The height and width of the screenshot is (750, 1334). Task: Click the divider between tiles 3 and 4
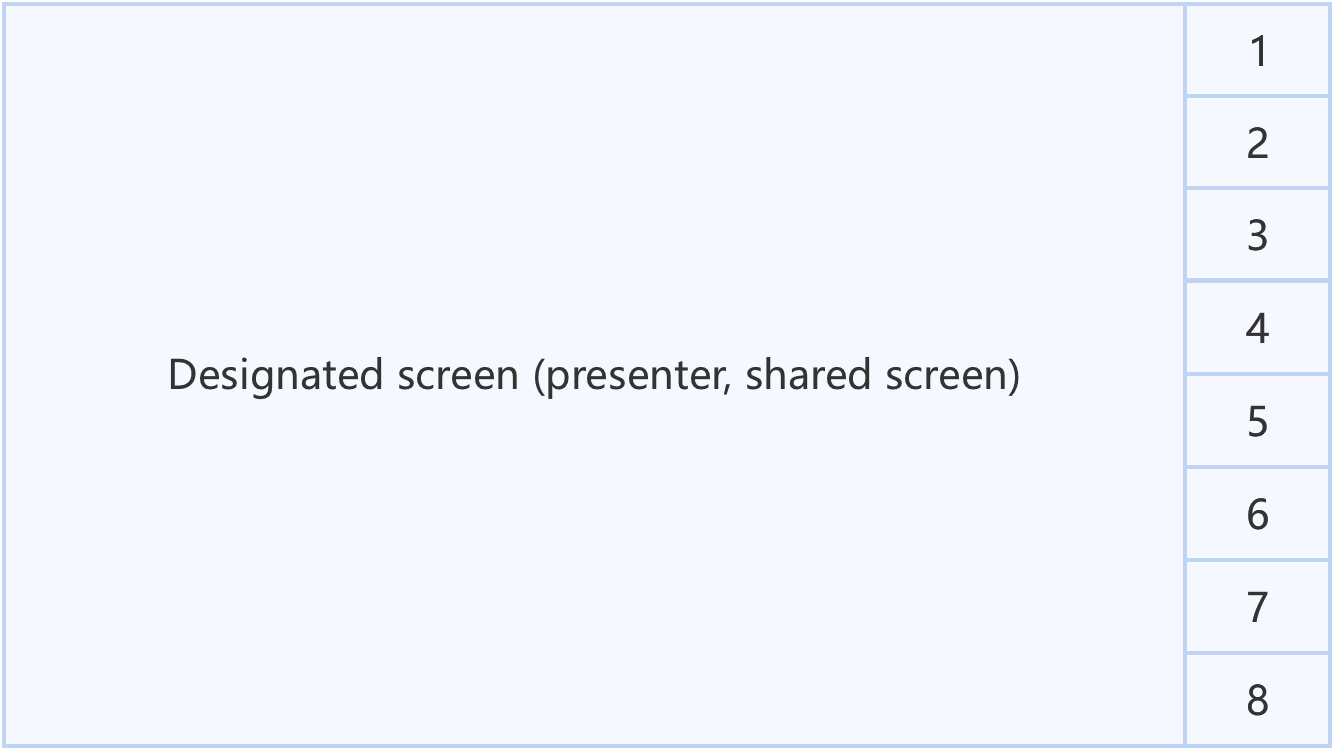(1257, 282)
